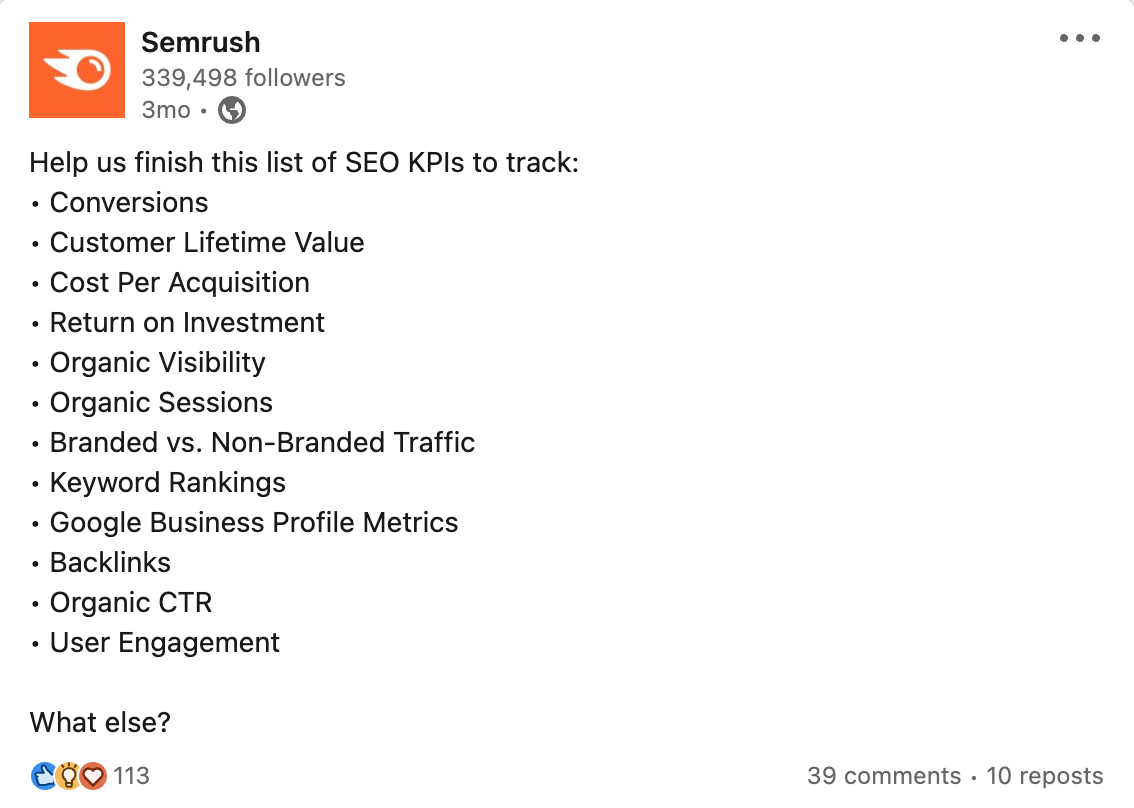Open the three-dot post options menu
Viewport: 1134px width, 808px height.
[1080, 38]
